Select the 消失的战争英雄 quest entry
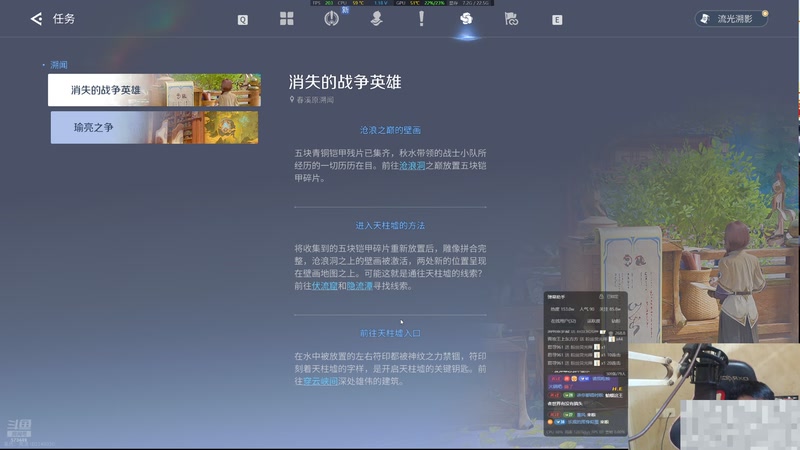Viewport: 800px width, 450px height. click(x=154, y=90)
